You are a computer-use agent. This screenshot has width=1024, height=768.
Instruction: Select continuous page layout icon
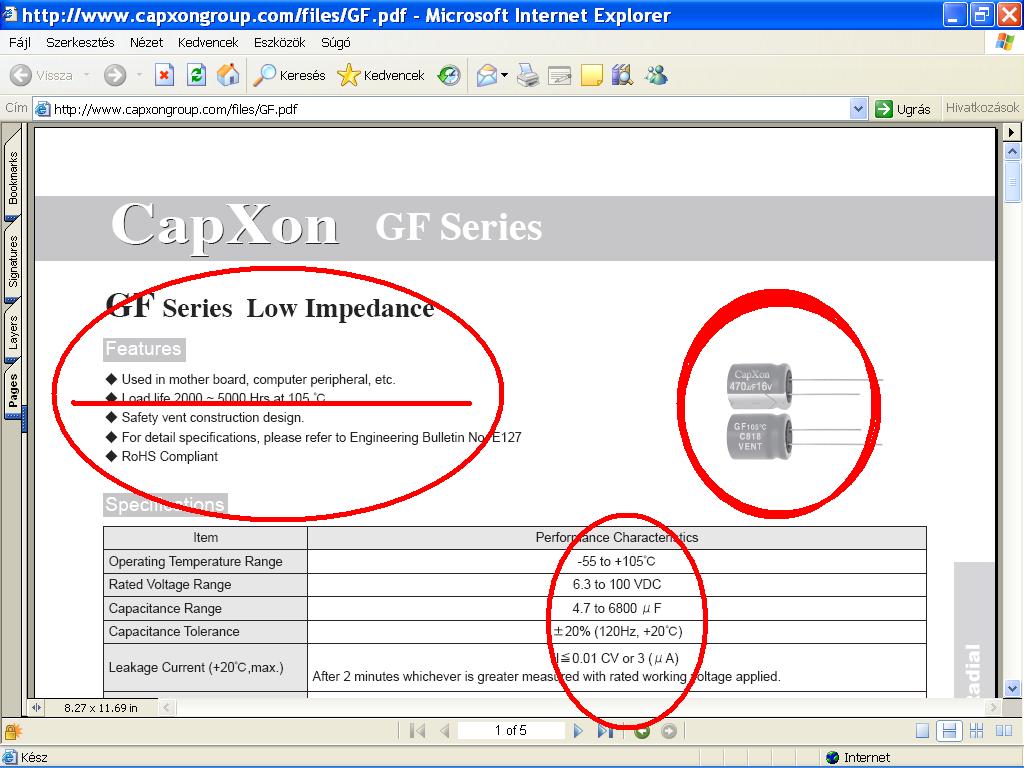click(x=949, y=731)
